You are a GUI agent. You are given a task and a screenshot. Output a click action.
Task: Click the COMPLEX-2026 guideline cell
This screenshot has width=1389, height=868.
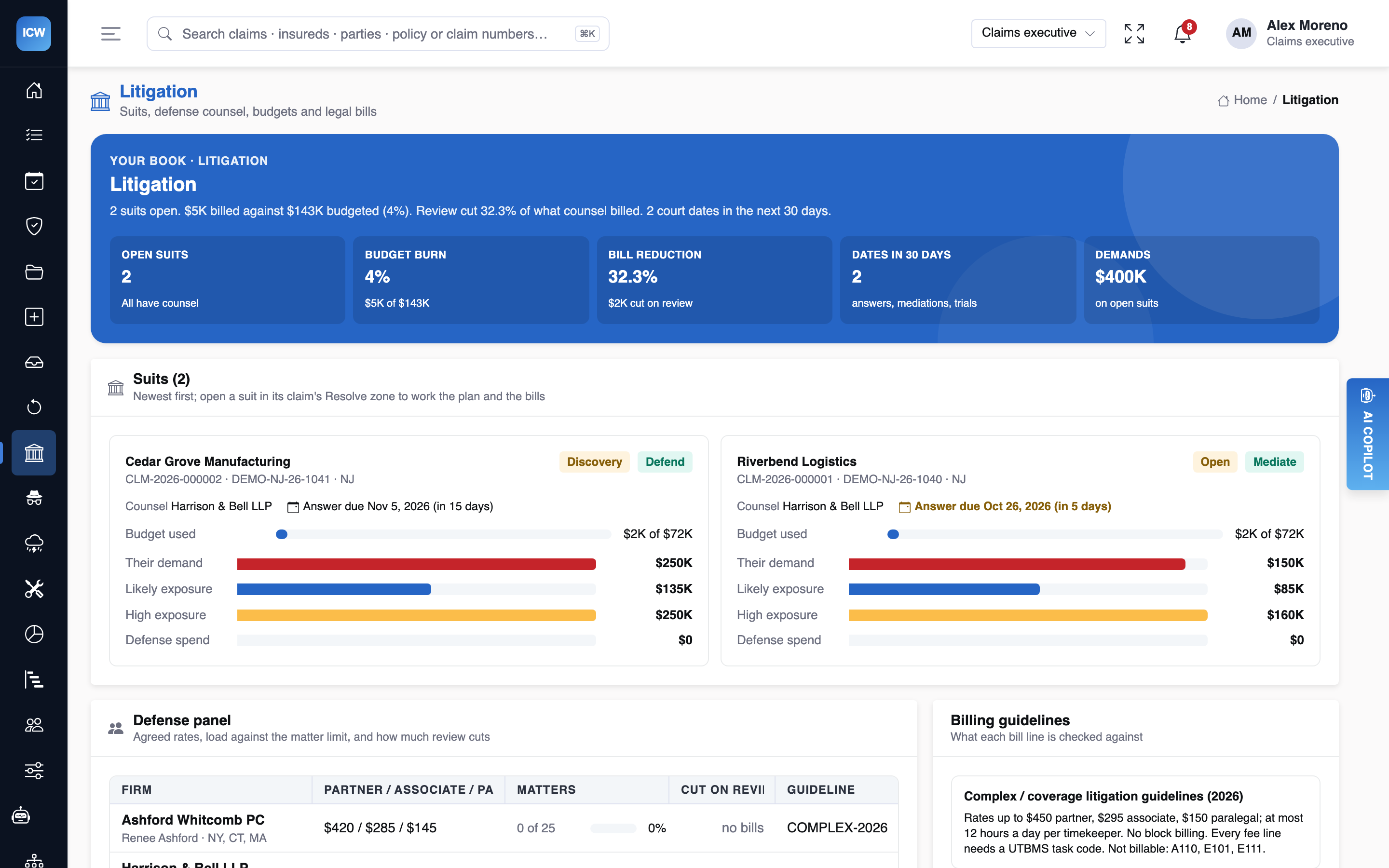(x=837, y=828)
